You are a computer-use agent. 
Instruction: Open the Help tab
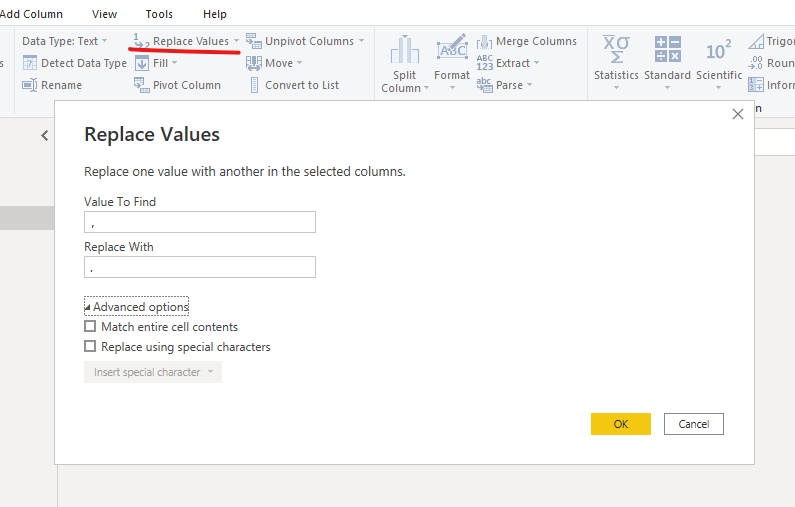[x=215, y=14]
